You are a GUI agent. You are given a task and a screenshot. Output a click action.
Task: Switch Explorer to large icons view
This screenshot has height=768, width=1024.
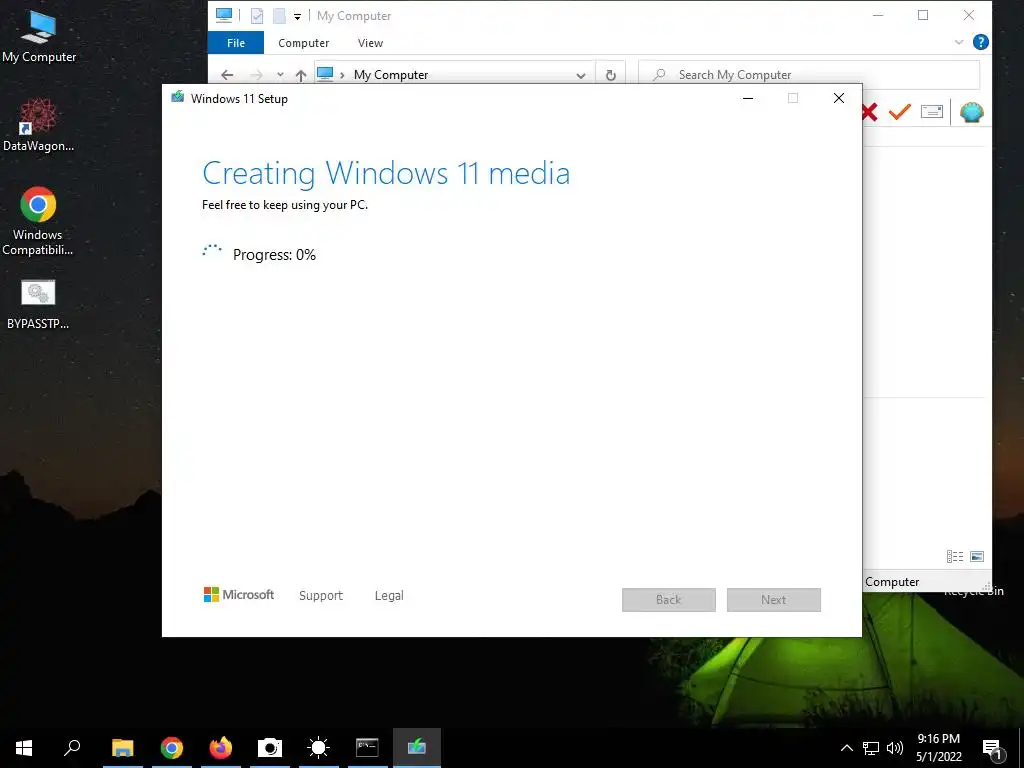[x=977, y=556]
